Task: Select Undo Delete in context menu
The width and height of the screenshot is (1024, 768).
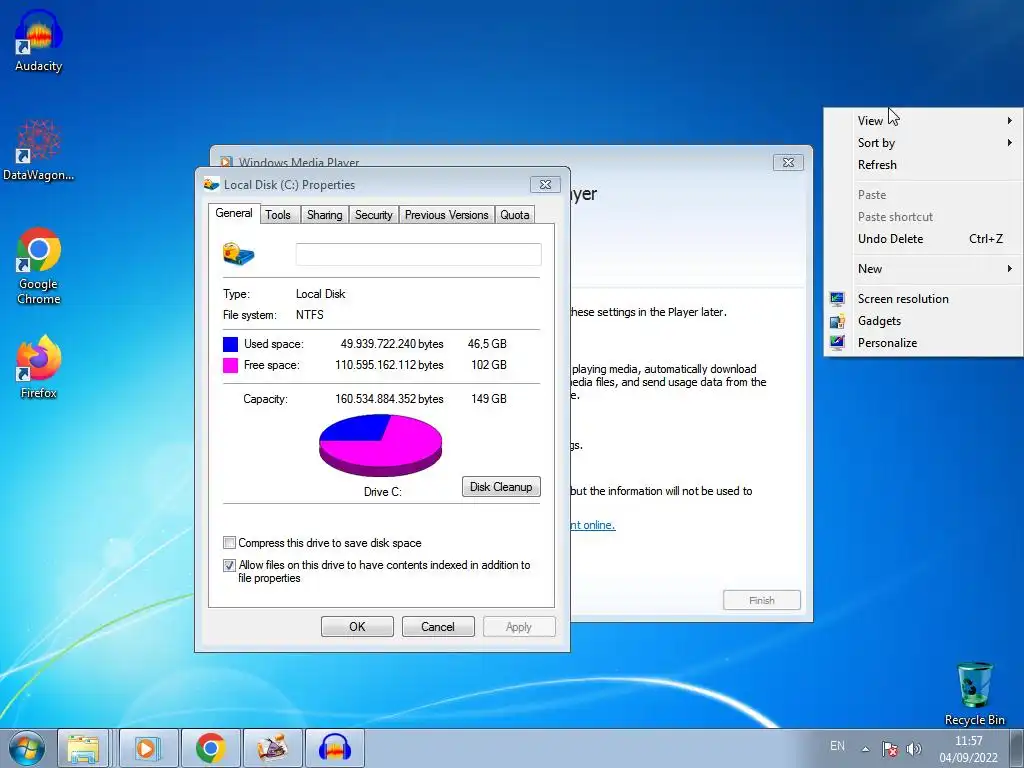Action: click(923, 239)
